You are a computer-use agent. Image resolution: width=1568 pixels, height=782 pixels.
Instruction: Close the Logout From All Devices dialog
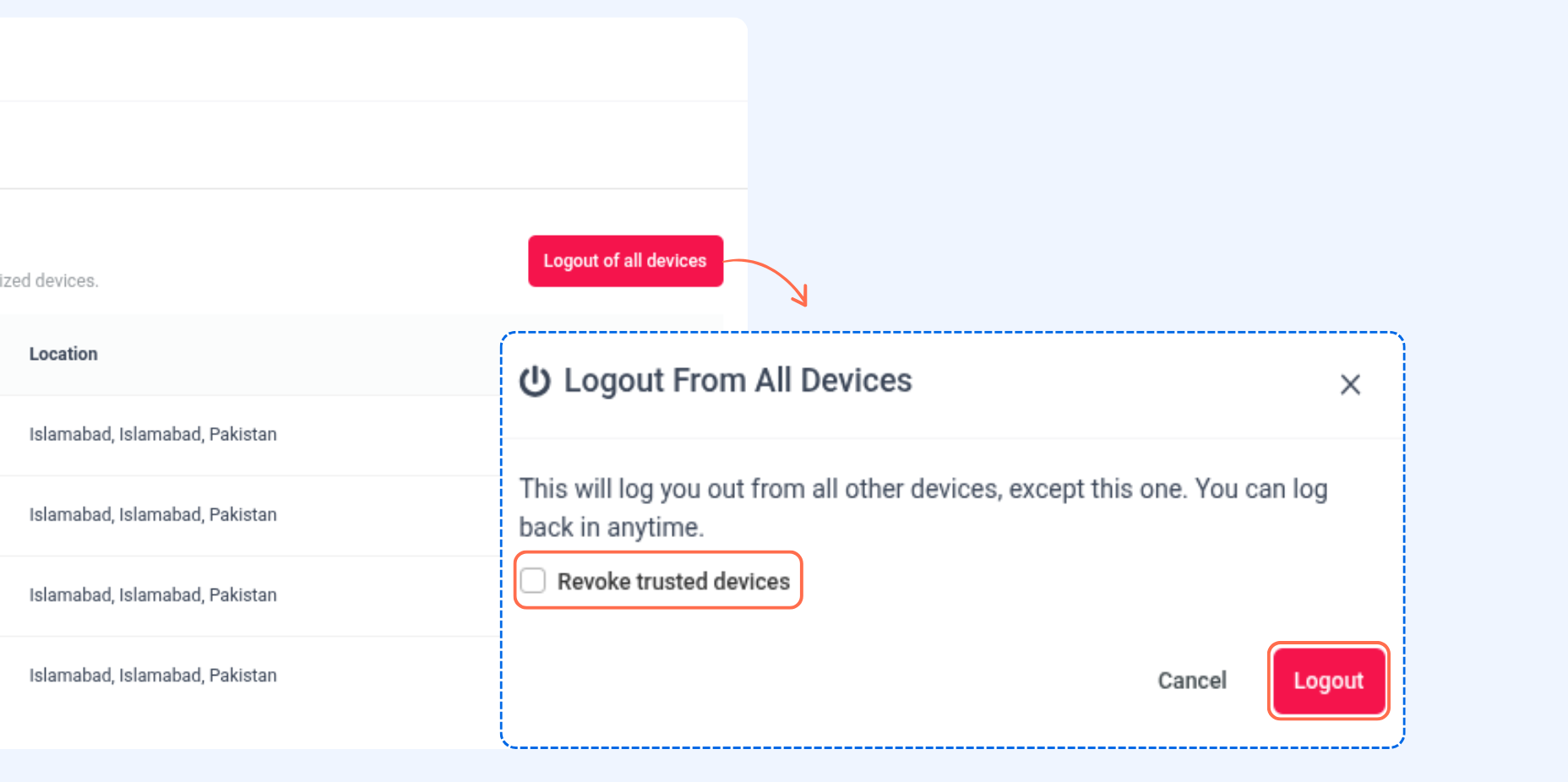pos(1350,385)
